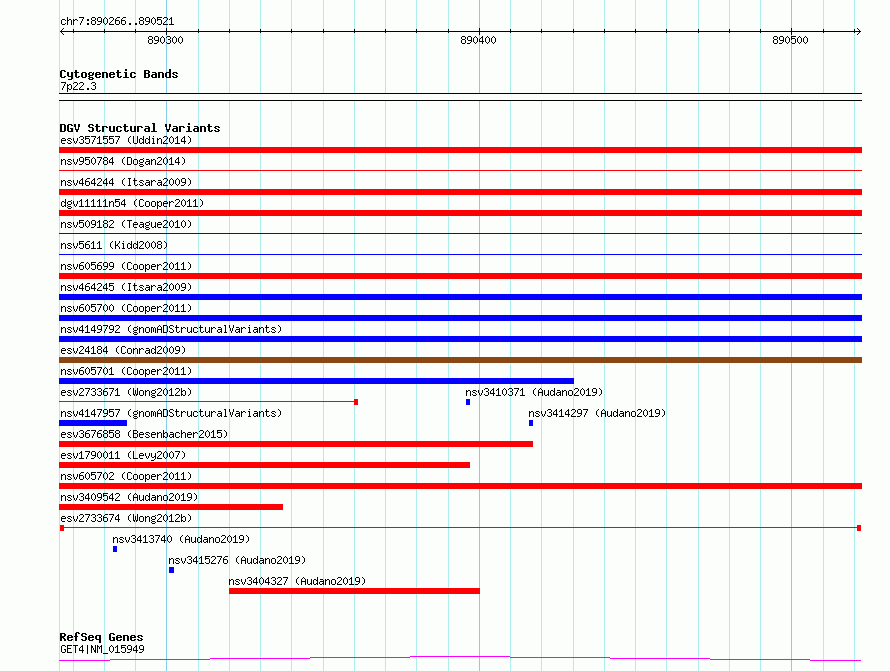
Task: Click the right end marker of esv2733671
Action: click(356, 402)
